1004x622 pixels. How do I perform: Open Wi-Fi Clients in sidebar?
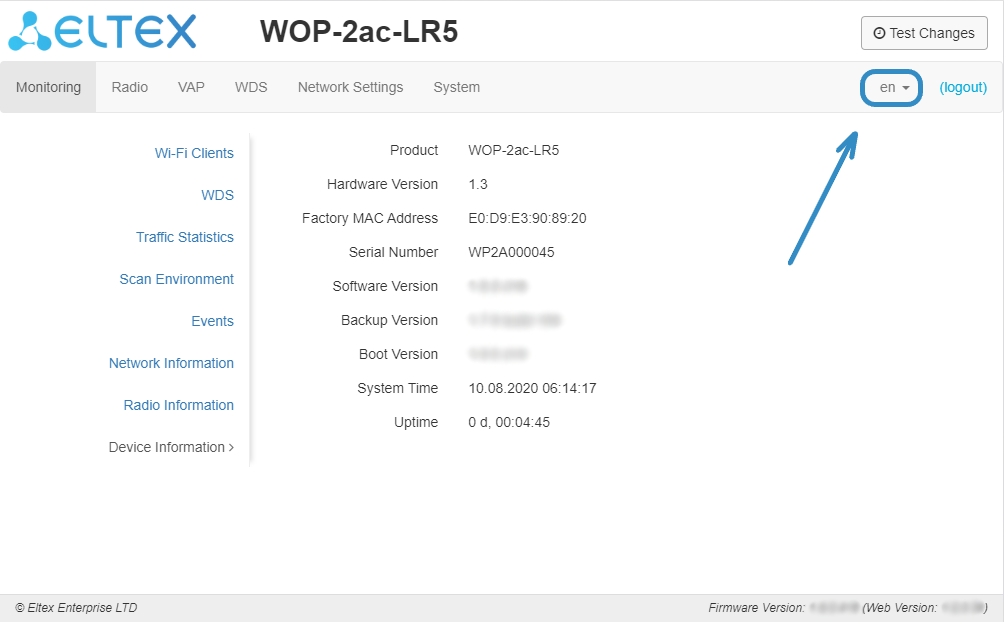tap(194, 153)
